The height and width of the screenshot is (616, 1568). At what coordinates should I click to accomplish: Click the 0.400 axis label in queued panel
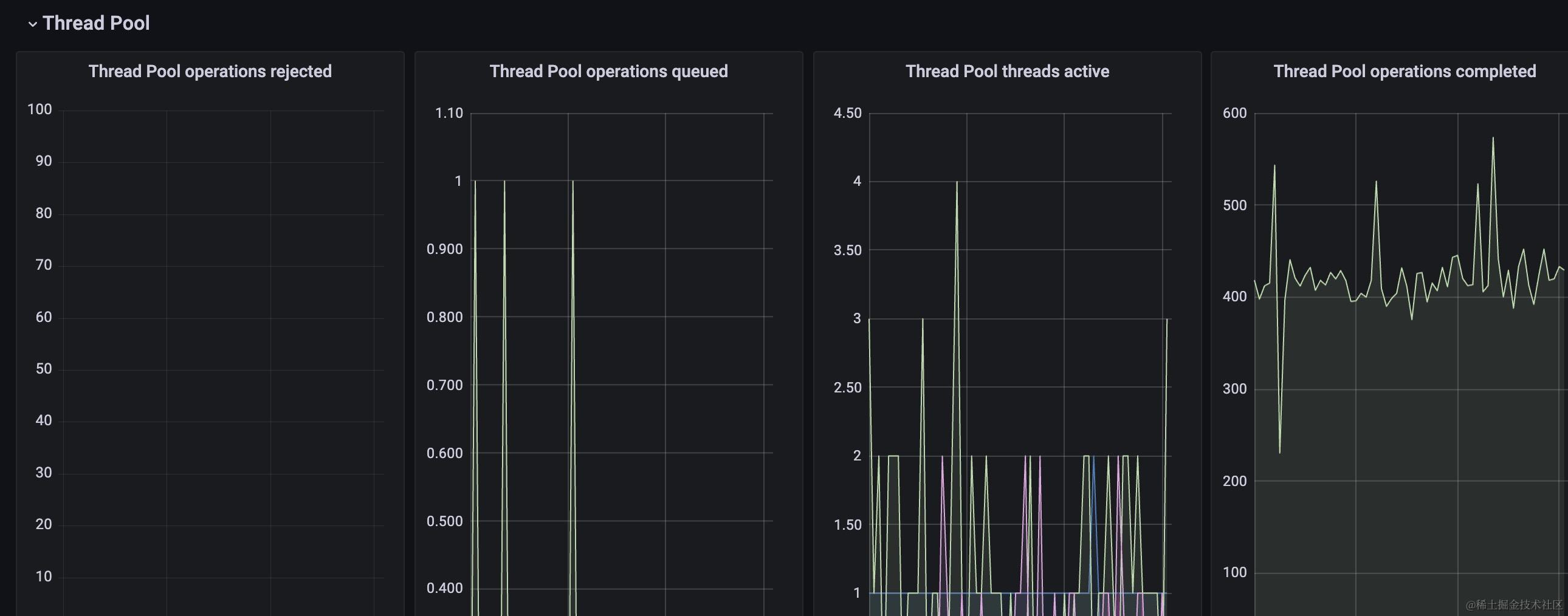[445, 588]
